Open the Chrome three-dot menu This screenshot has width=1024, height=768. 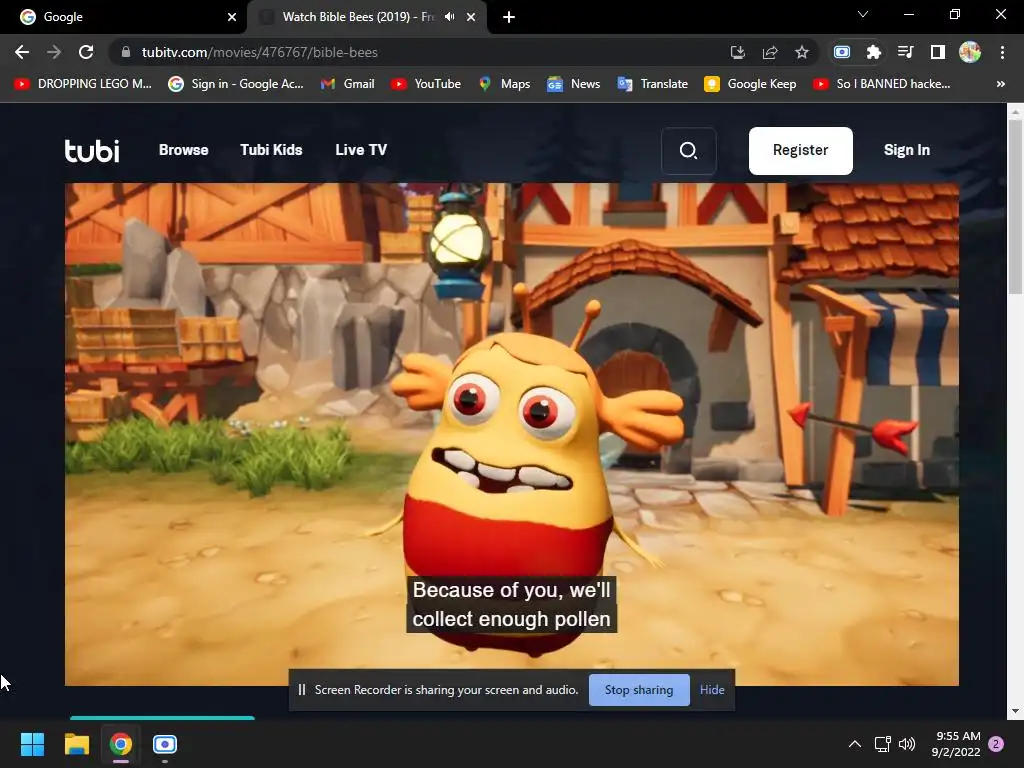pos(1002,52)
